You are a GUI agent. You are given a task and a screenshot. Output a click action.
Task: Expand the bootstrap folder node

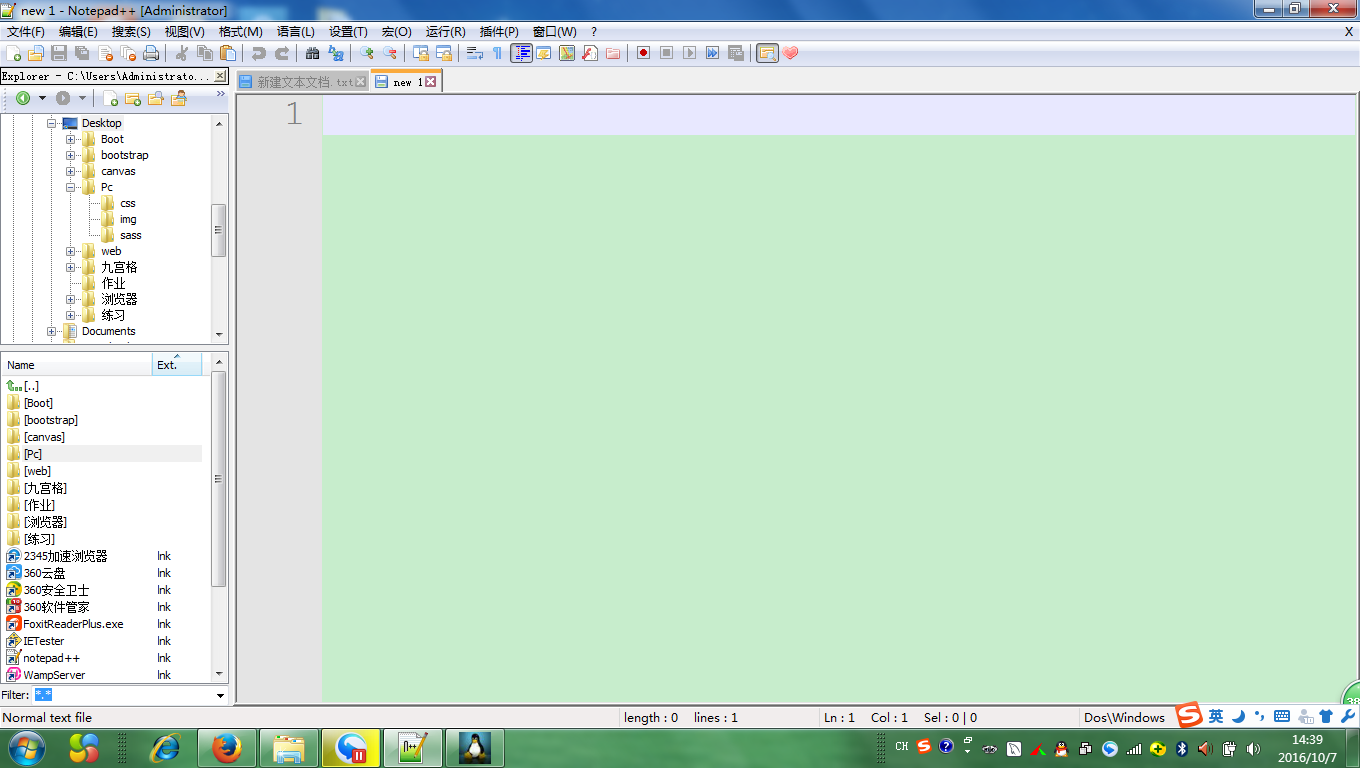[71, 155]
